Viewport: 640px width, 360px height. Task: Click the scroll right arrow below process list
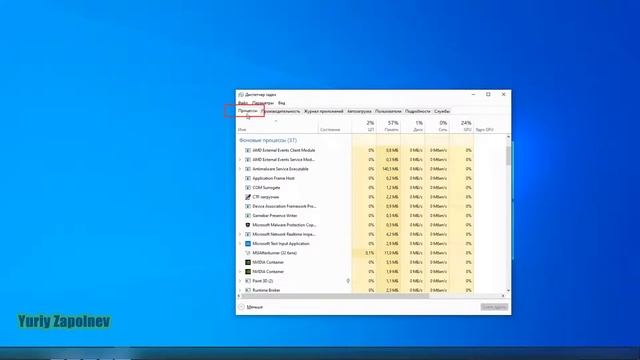pos(503,296)
